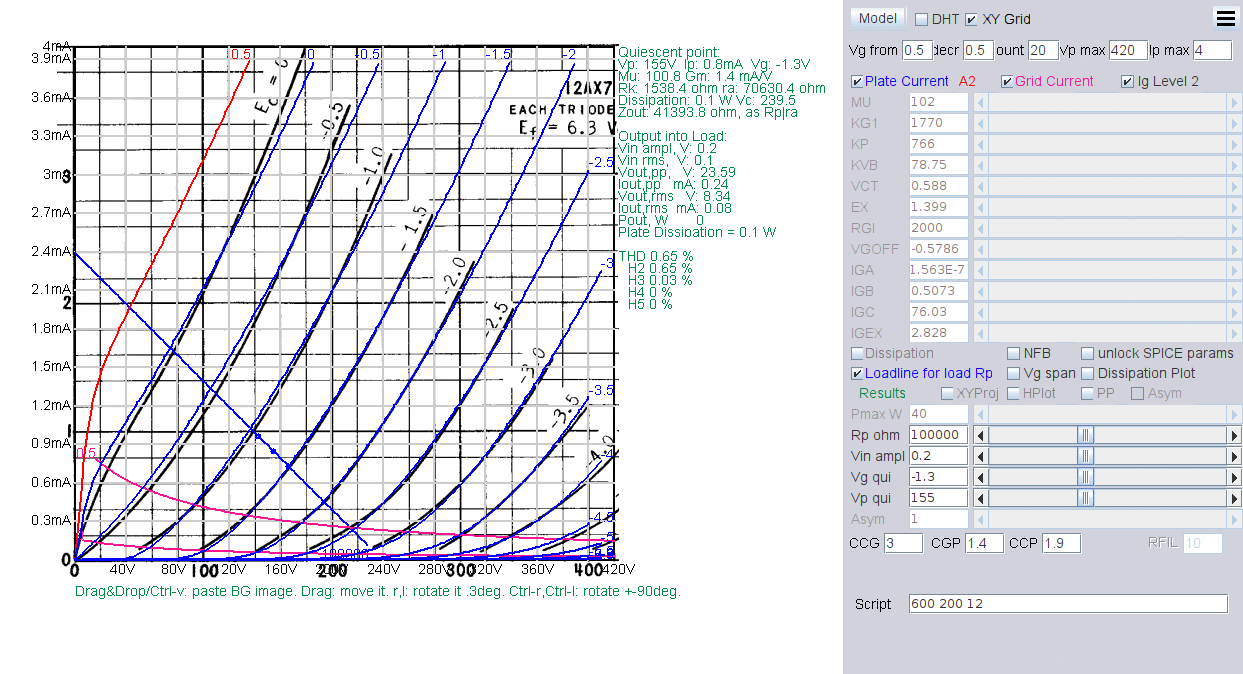This screenshot has width=1243, height=674.
Task: Click right arrow of Rp ohm slider
Action: point(1234,435)
